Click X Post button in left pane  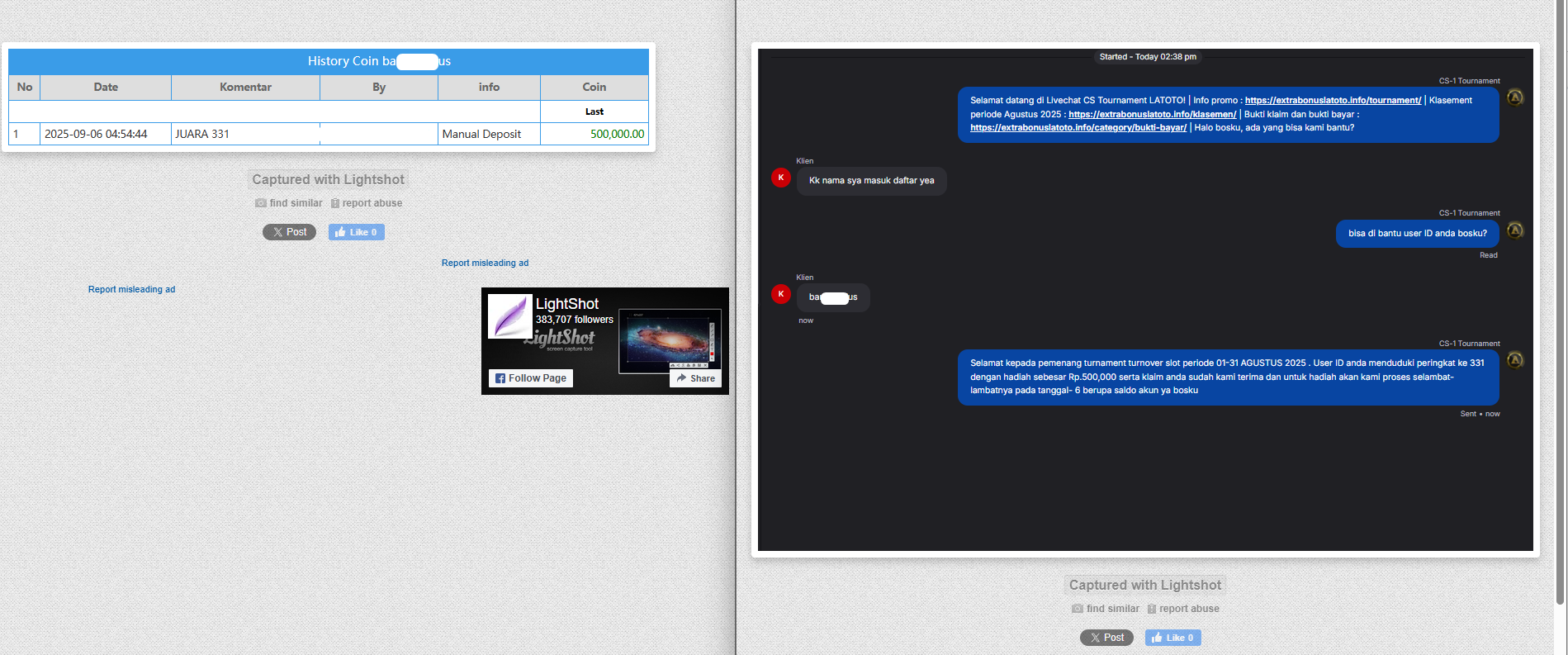click(x=289, y=232)
